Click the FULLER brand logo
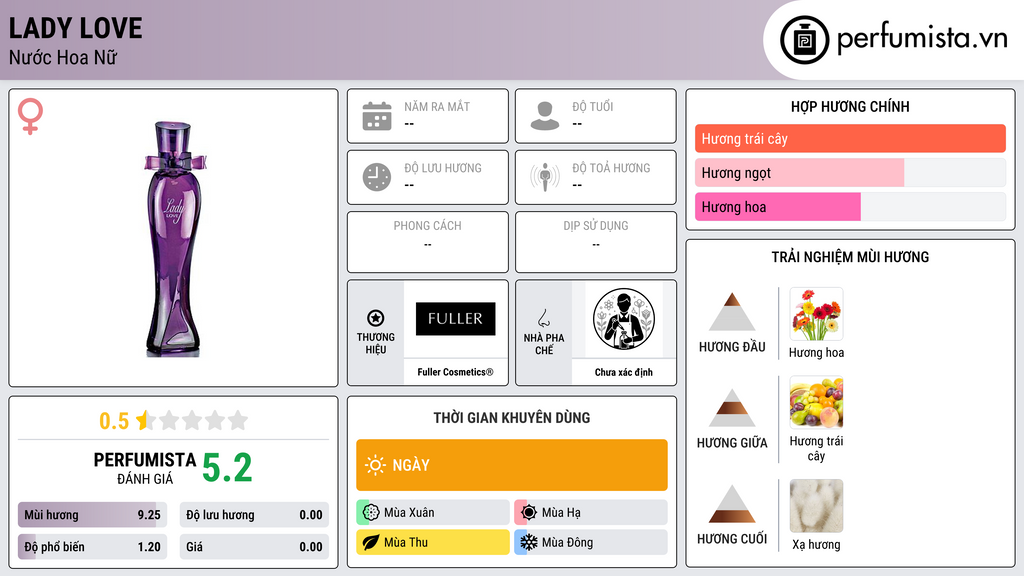This screenshot has height=576, width=1024. pyautogui.click(x=455, y=319)
